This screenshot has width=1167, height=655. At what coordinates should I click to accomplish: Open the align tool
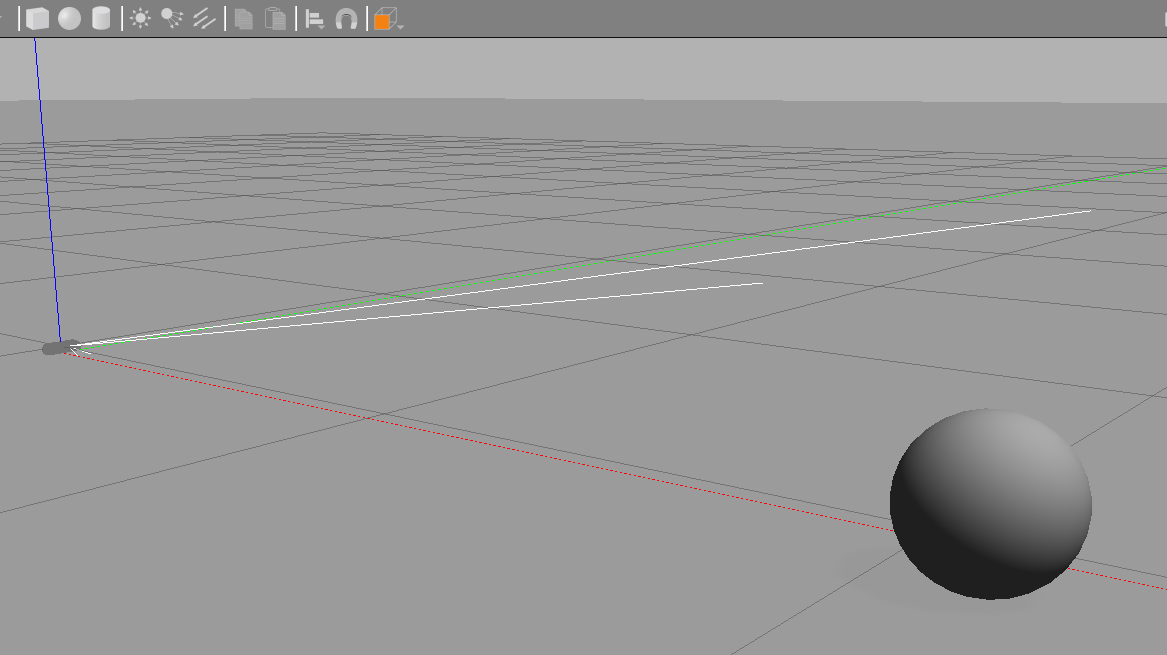coord(315,19)
